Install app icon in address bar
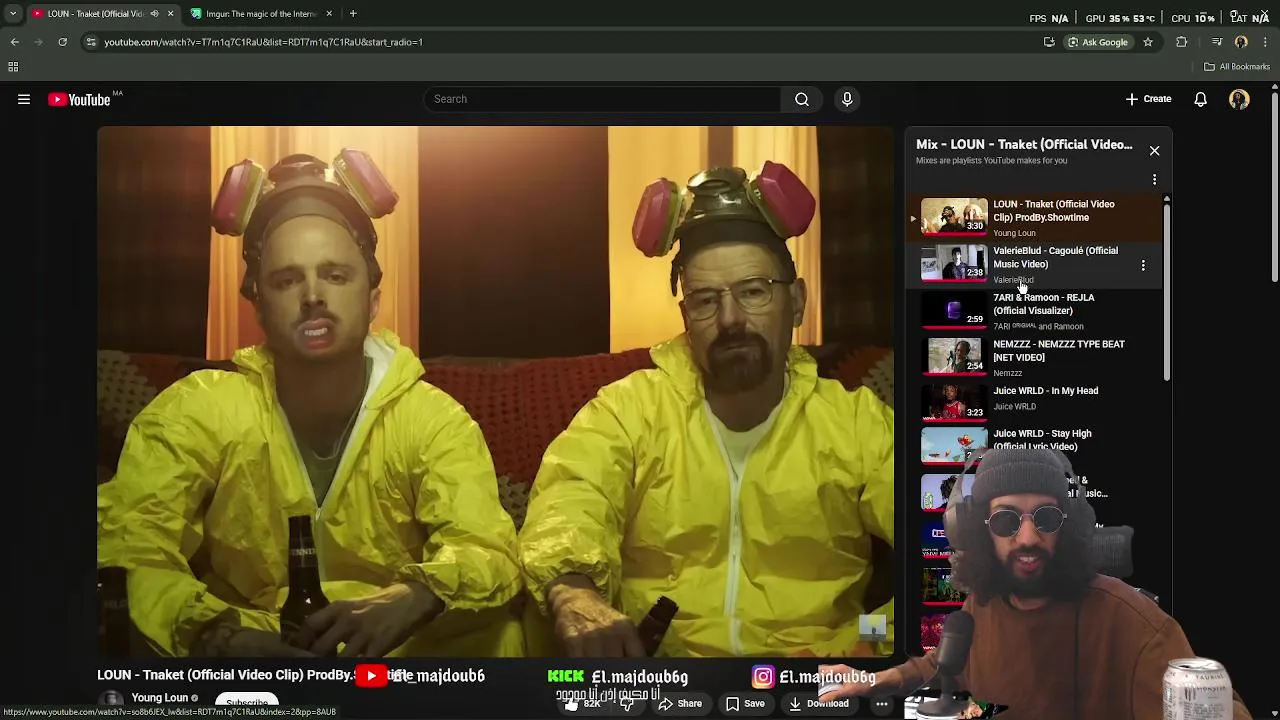Viewport: 1280px width, 720px height. point(1049,42)
